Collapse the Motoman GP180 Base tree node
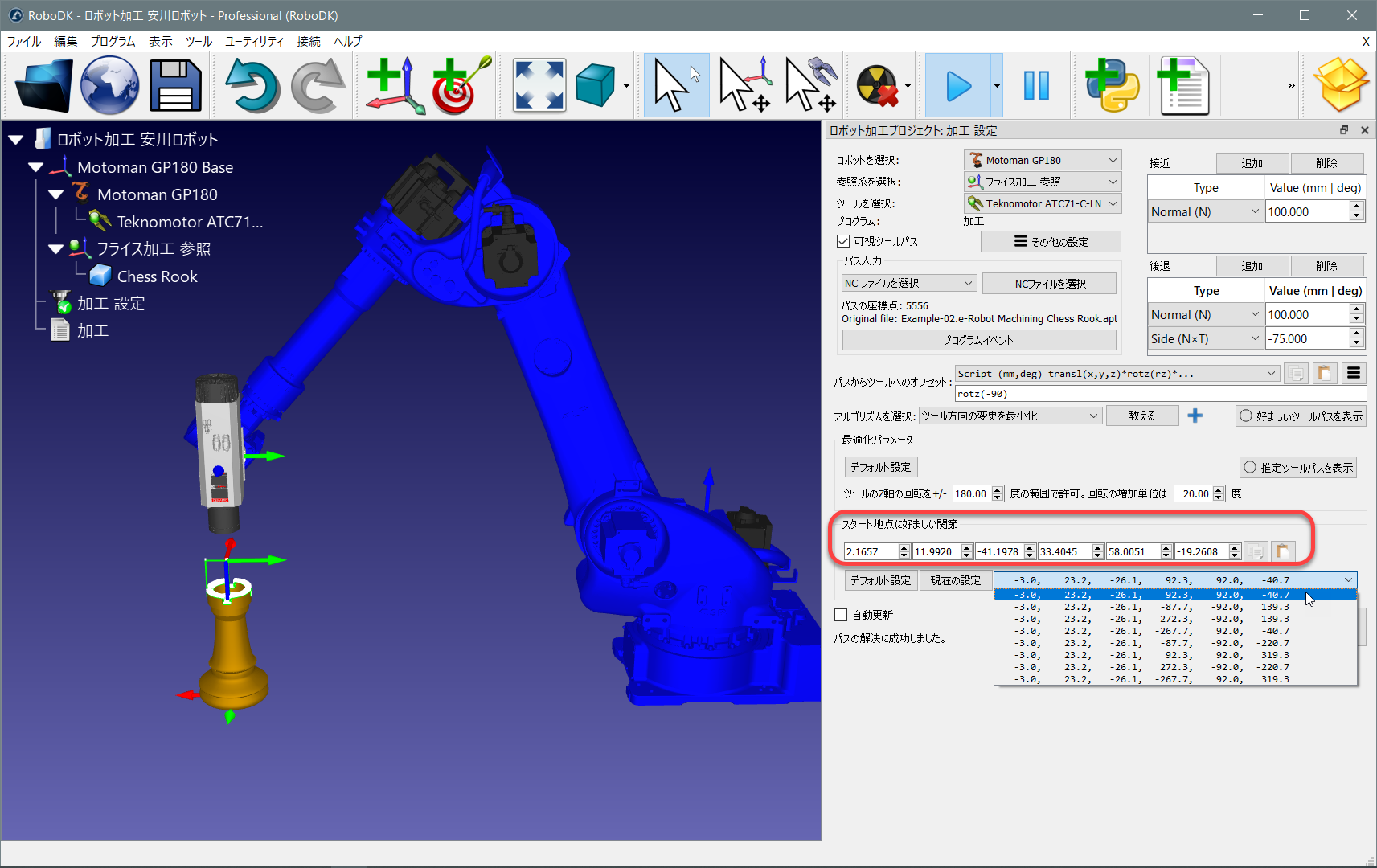Viewport: 1377px width, 868px height. click(x=36, y=167)
